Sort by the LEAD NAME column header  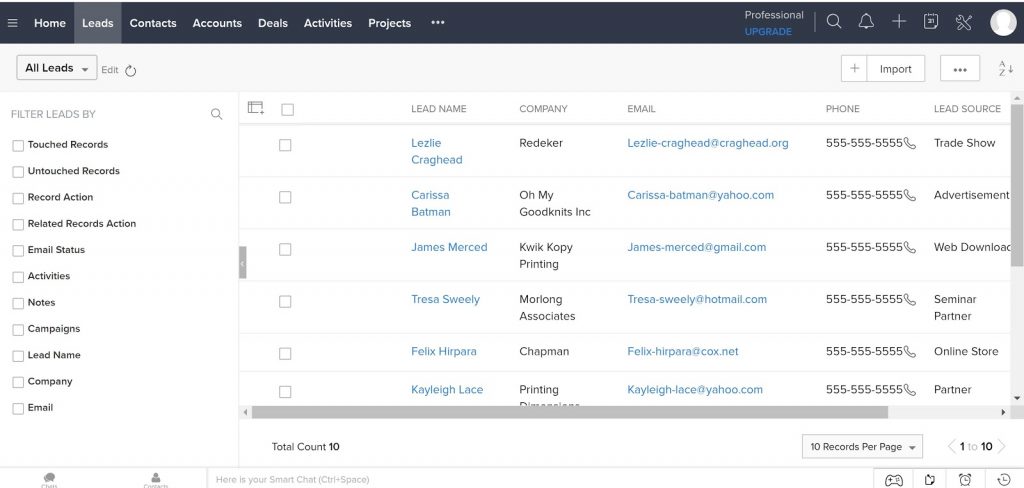pyautogui.click(x=438, y=109)
